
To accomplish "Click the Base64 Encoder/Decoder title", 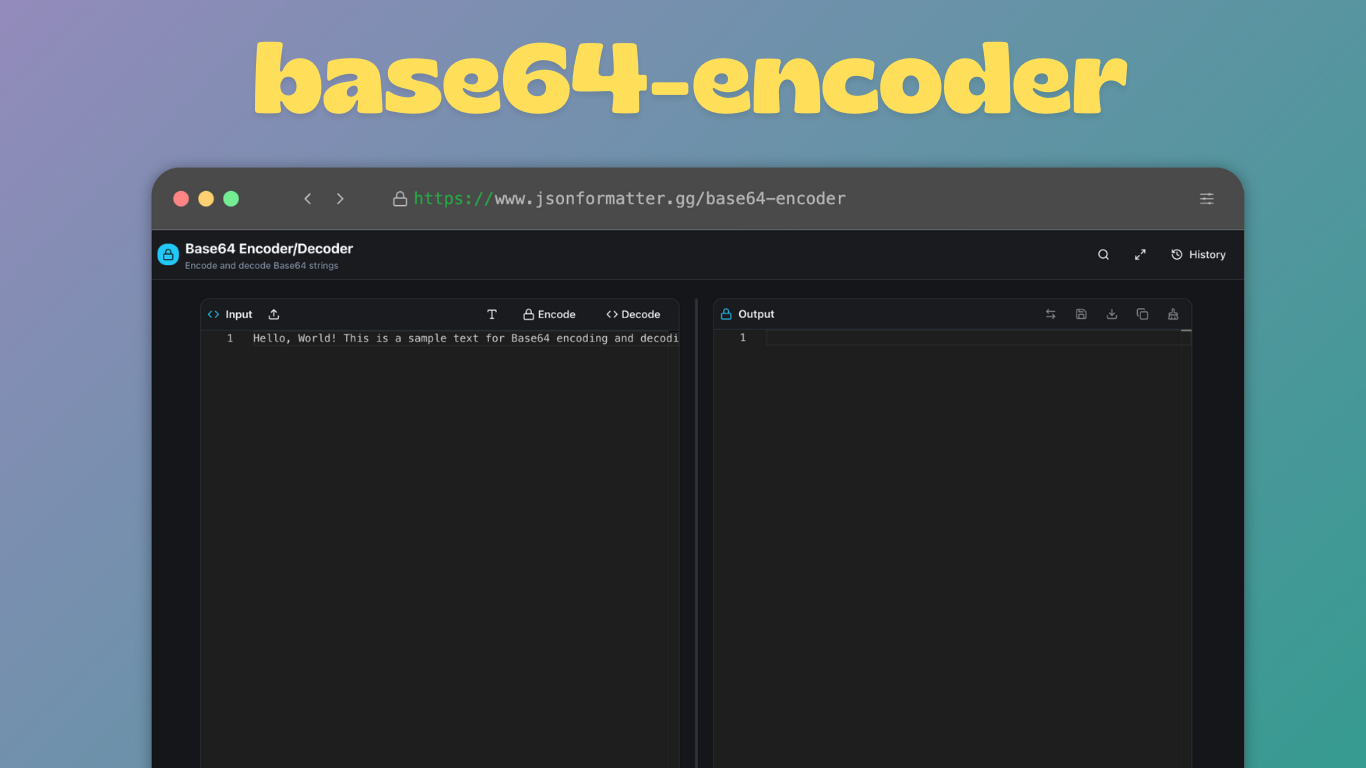I will pos(269,249).
